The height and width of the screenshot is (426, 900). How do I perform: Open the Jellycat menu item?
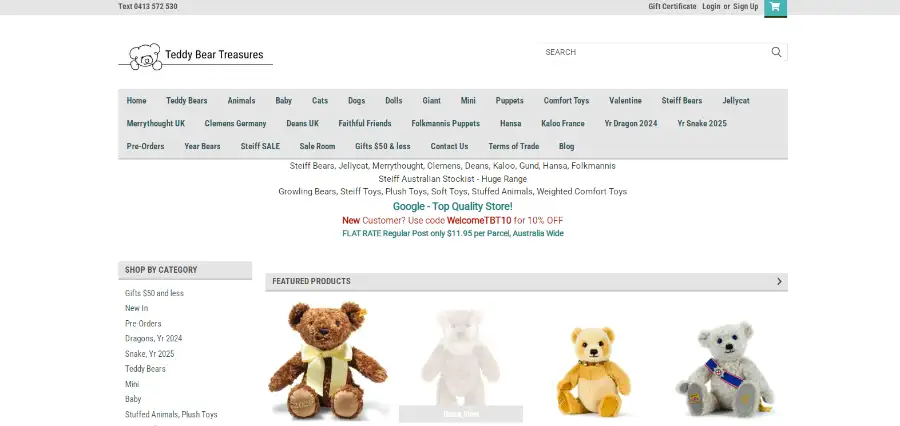[736, 100]
